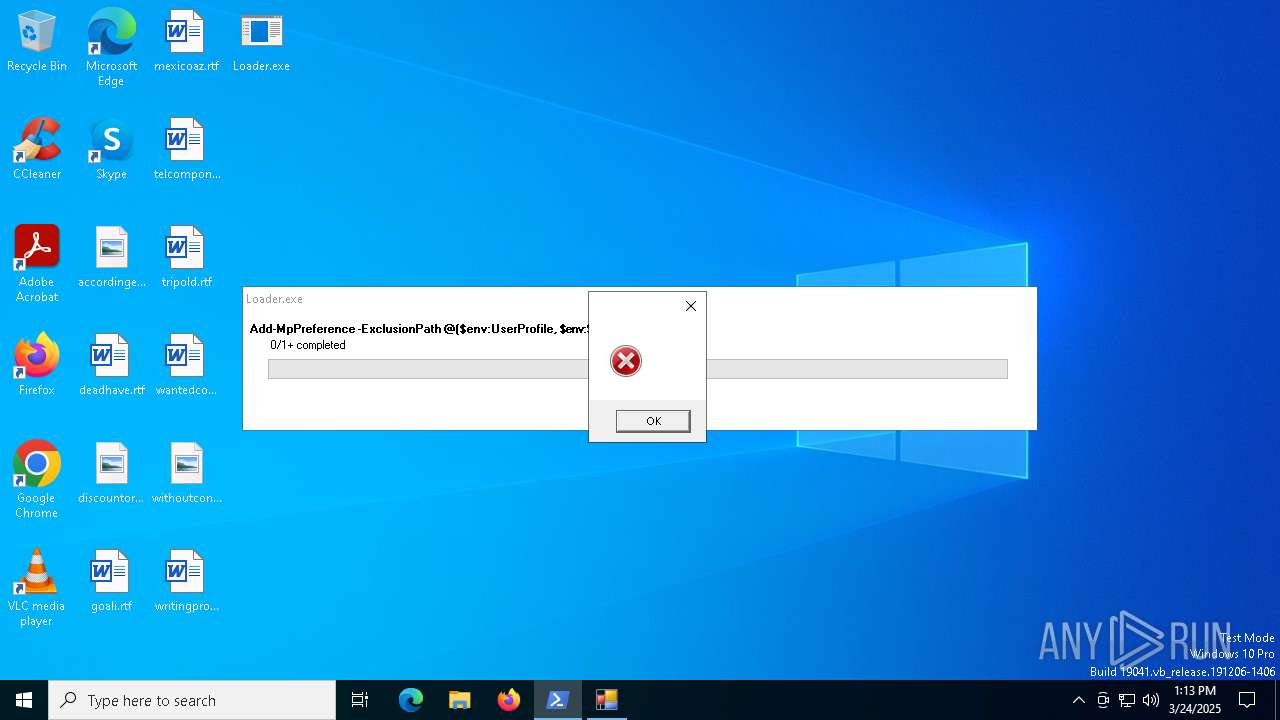This screenshot has height=720, width=1280.
Task: Switch to PowerShell taskbar window
Action: [x=557, y=700]
